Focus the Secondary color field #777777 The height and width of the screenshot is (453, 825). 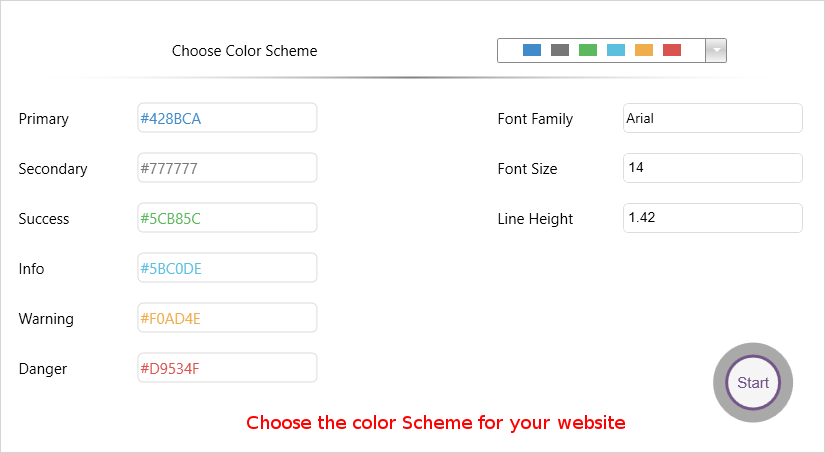point(227,168)
